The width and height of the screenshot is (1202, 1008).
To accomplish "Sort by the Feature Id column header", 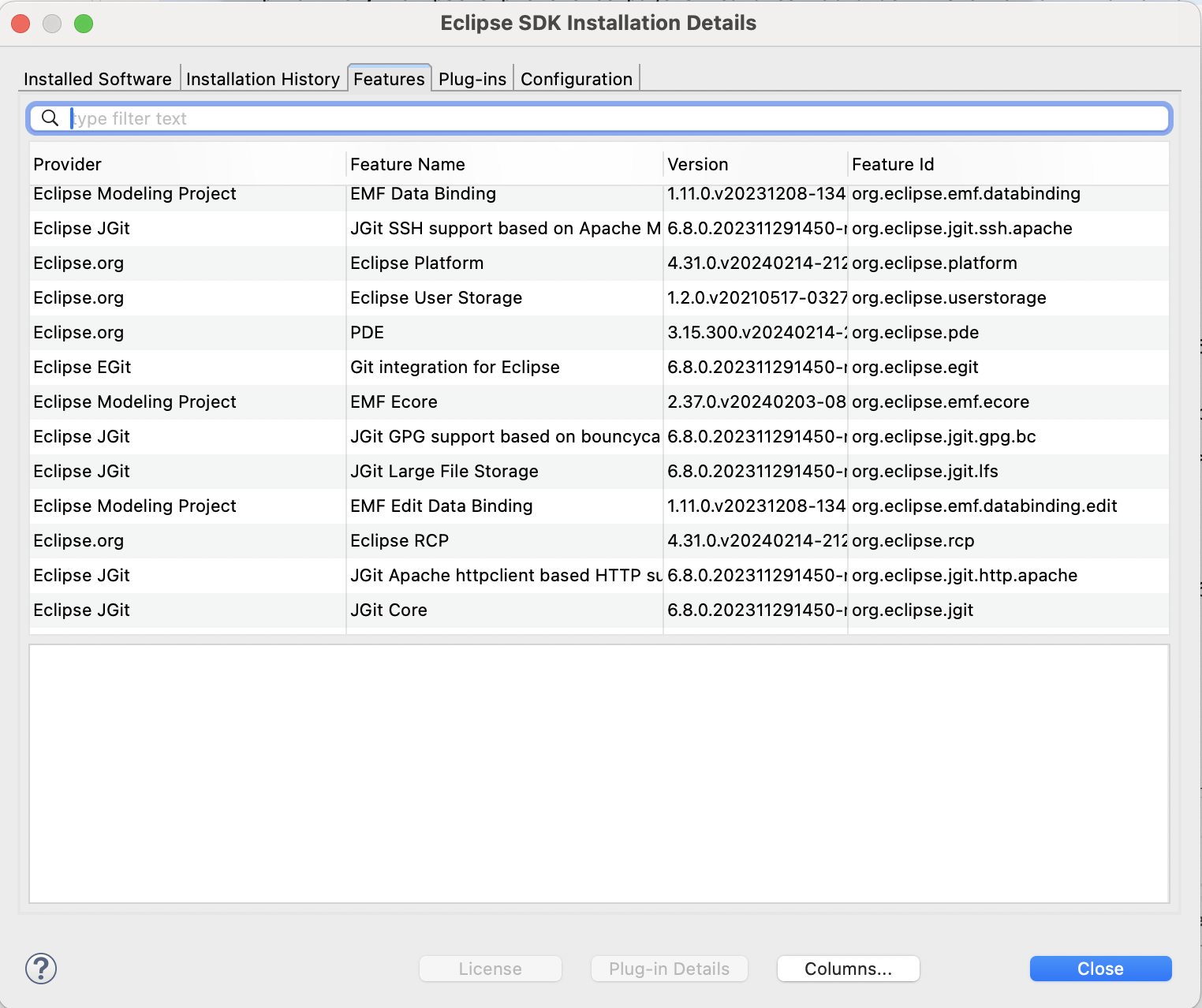I will 1009,164.
